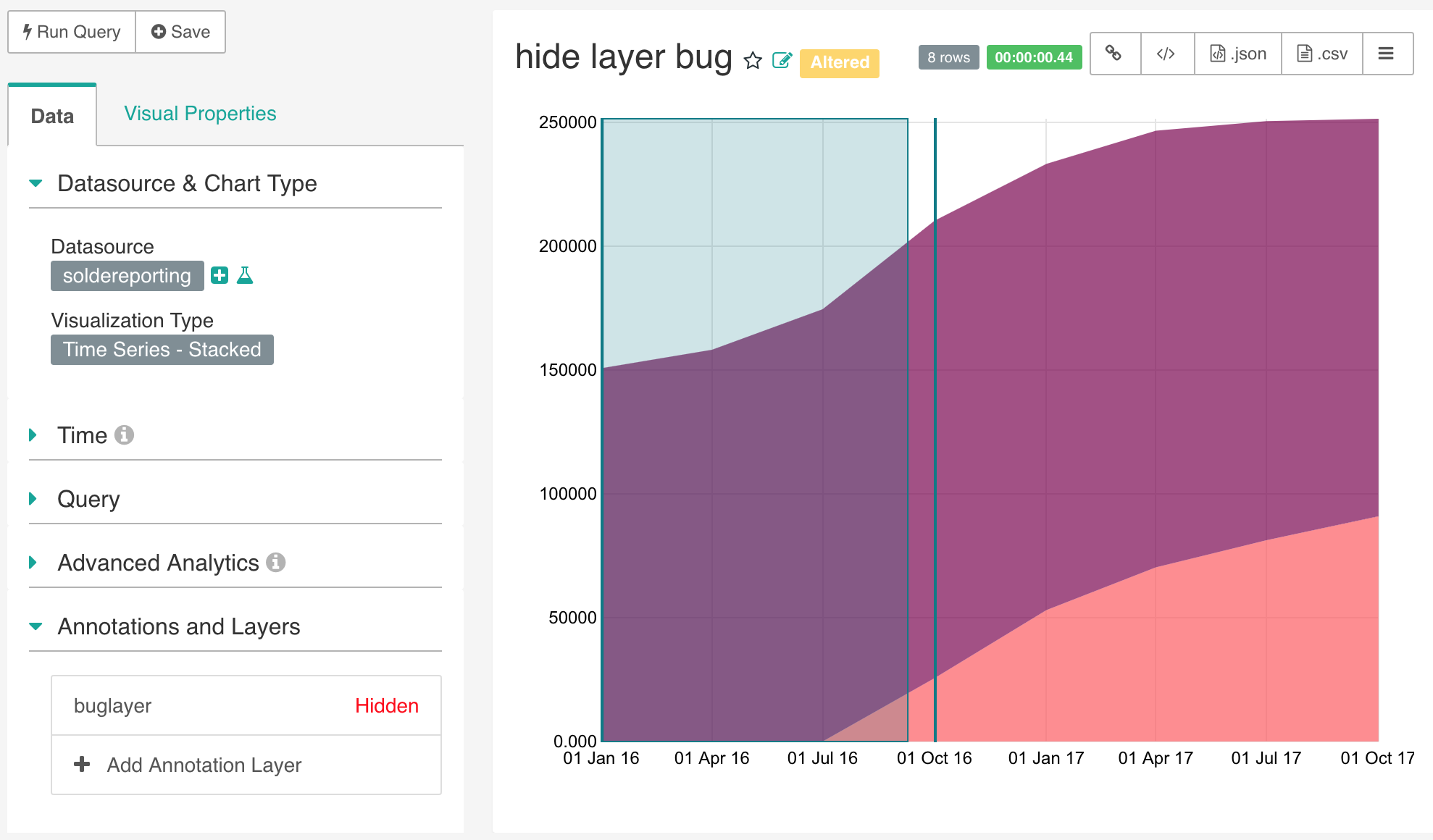Screen dimensions: 1433x840
Task: Select the Data tab
Action: (51, 115)
